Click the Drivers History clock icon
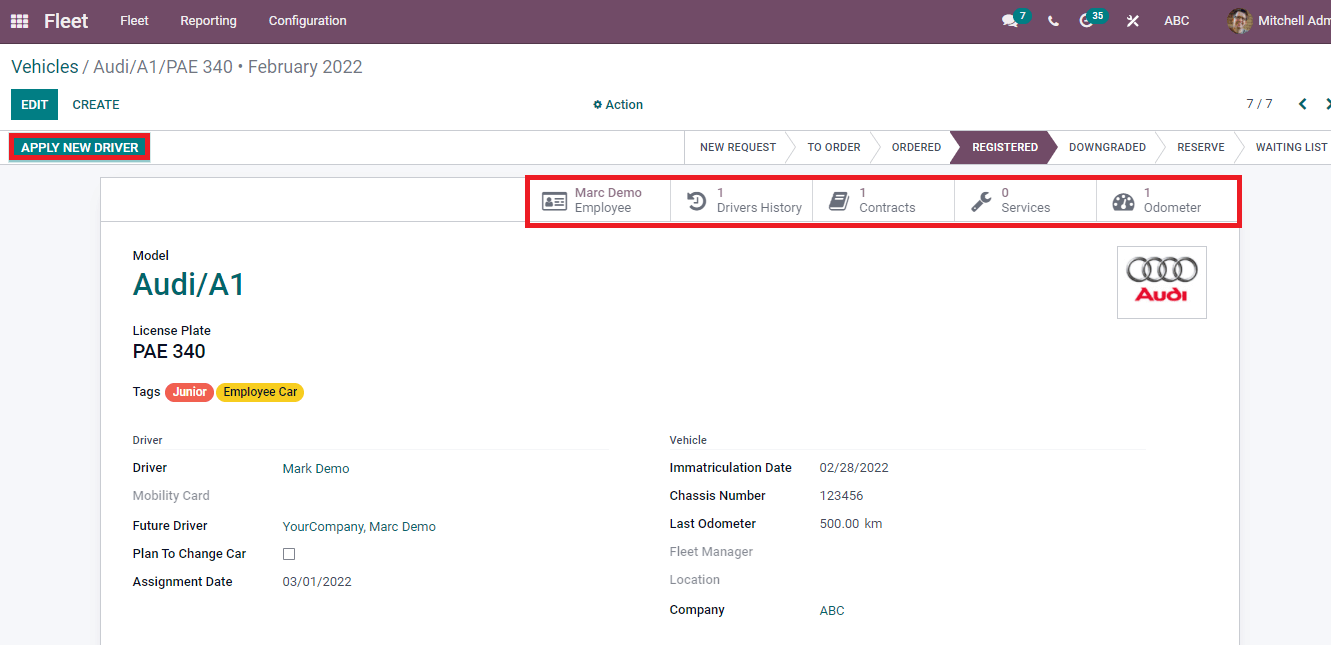The image size is (1331, 645). (696, 201)
